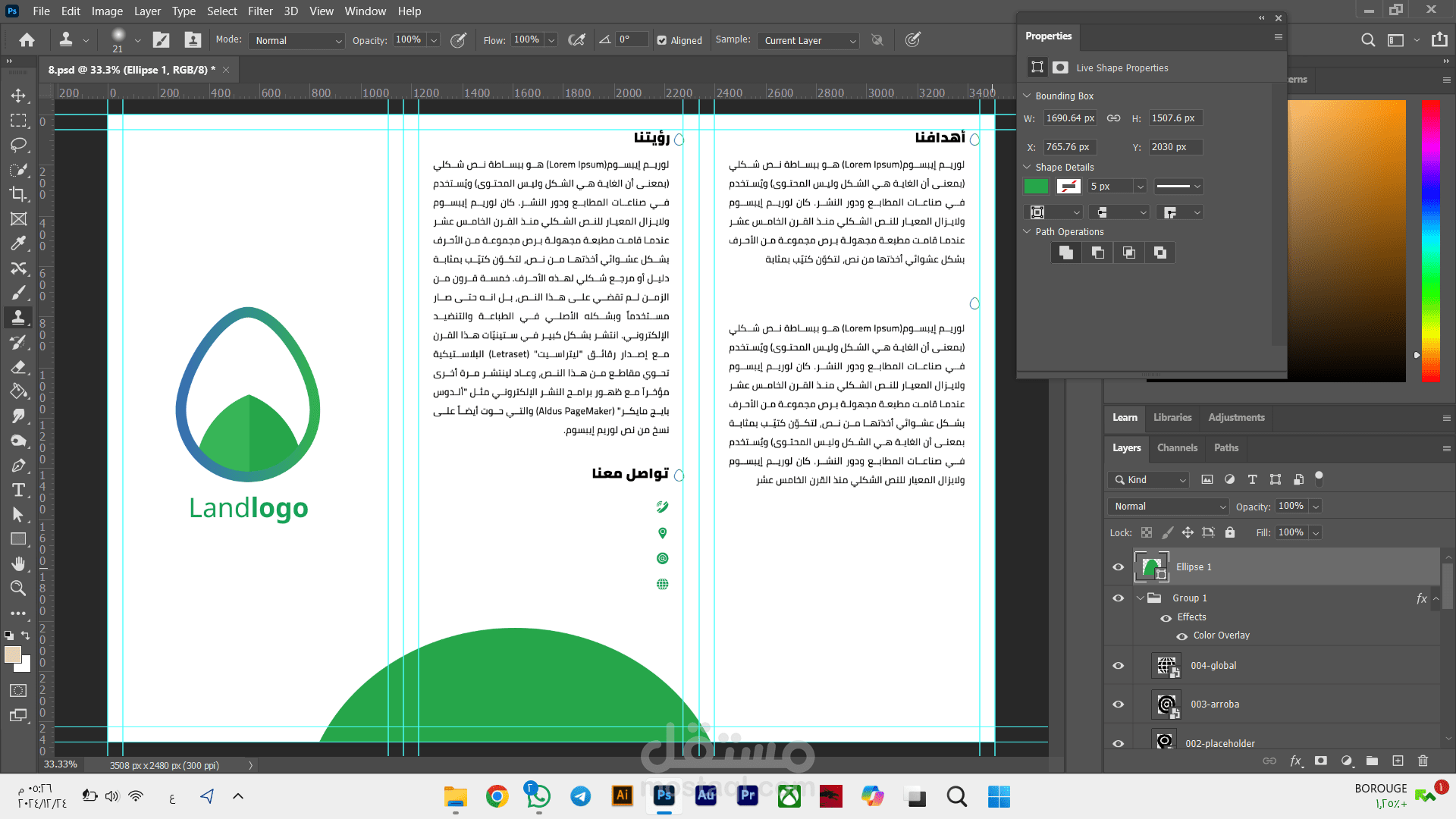The image size is (1456, 819).
Task: Select the Eyedropper tool
Action: 19,243
